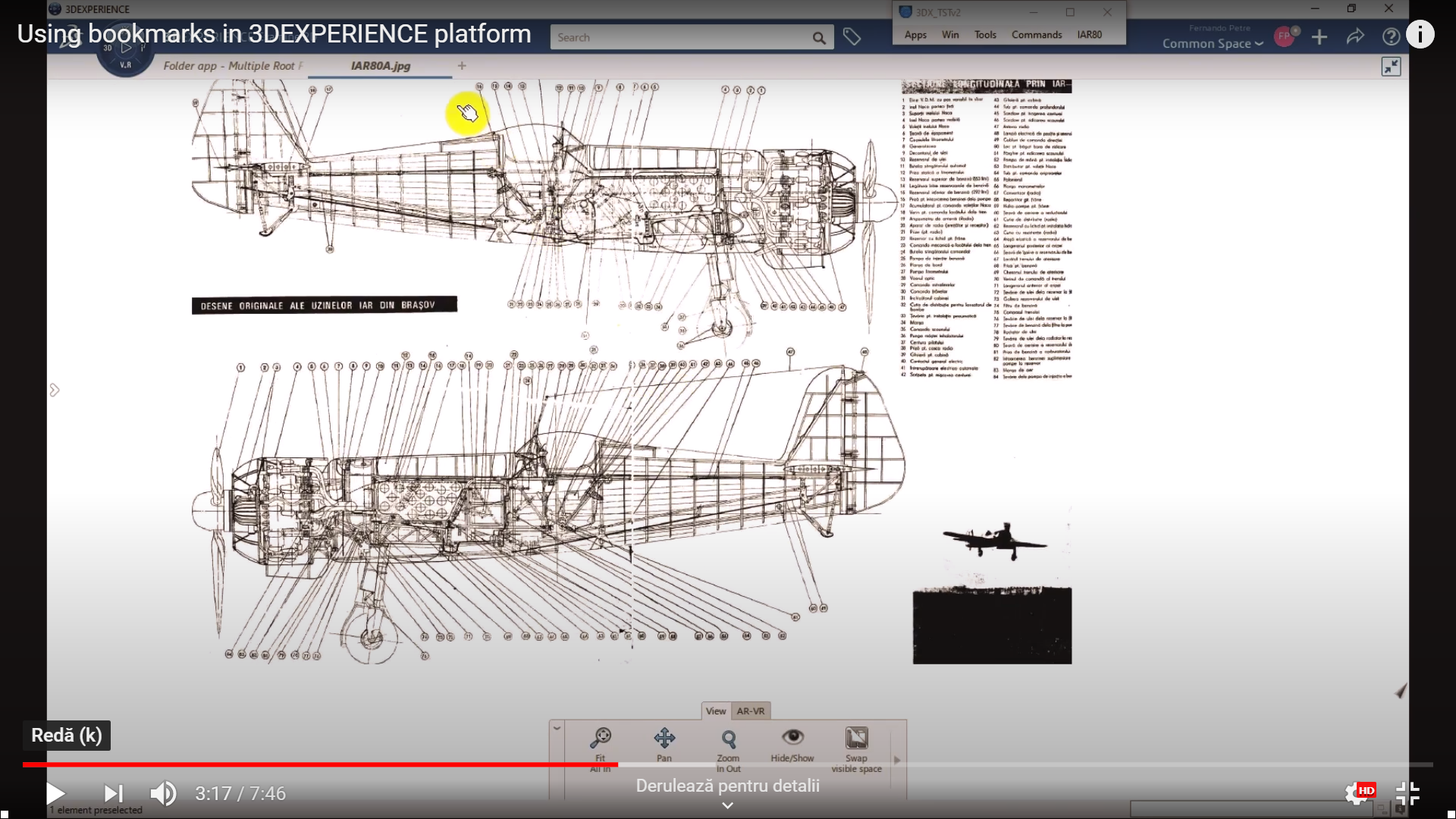Viewport: 1456px width, 819px height.
Task: Open the video settings gear
Action: (1357, 793)
